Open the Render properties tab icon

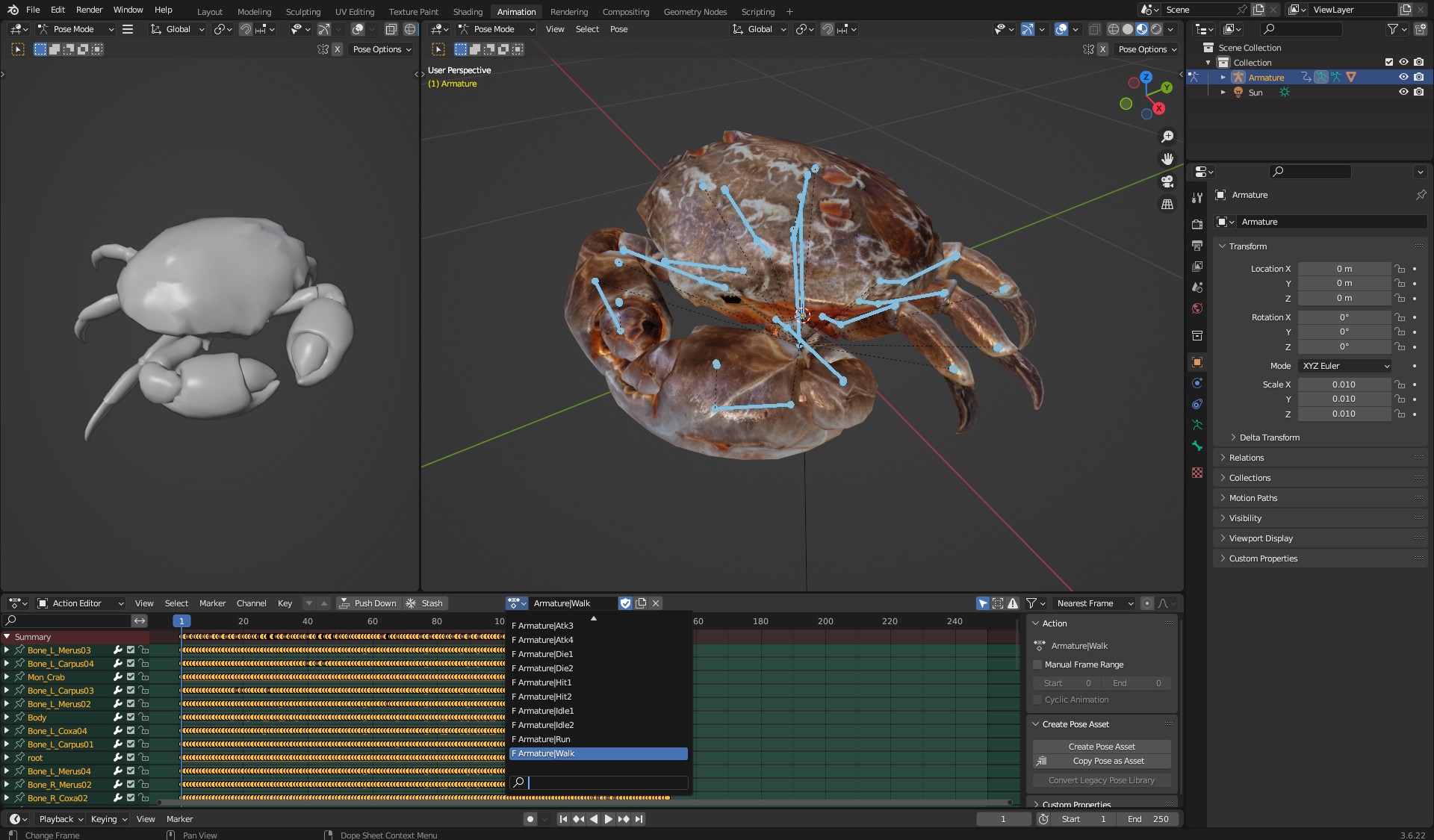click(x=1197, y=223)
